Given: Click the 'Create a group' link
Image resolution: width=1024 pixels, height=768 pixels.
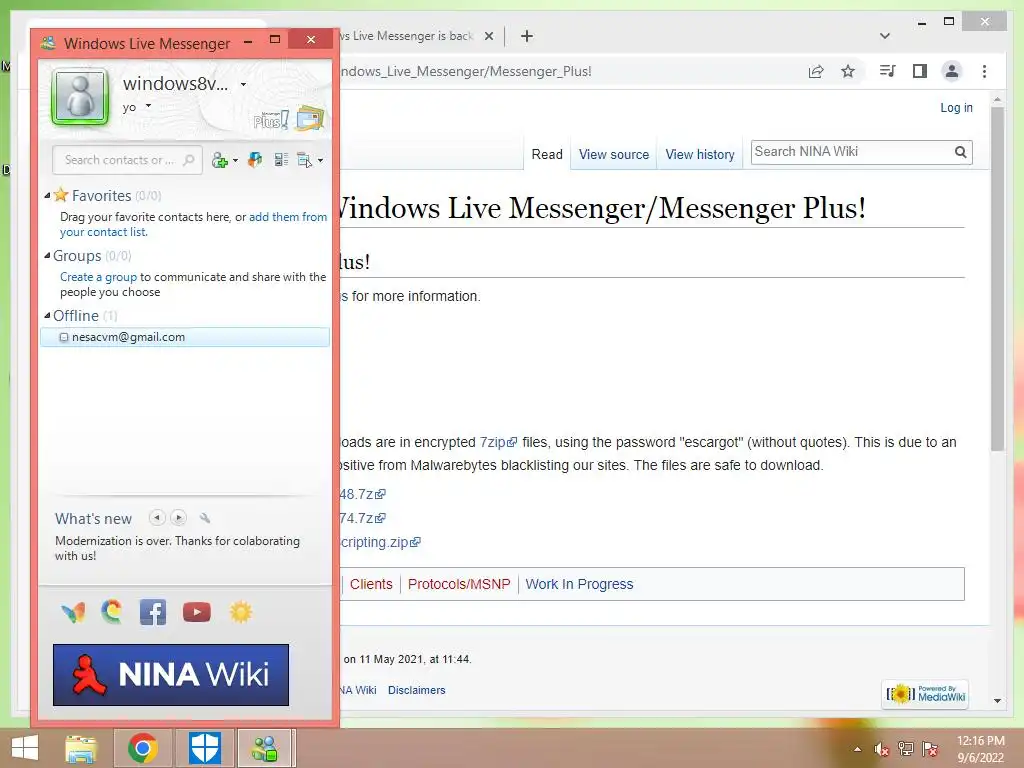Looking at the screenshot, I should click(99, 277).
